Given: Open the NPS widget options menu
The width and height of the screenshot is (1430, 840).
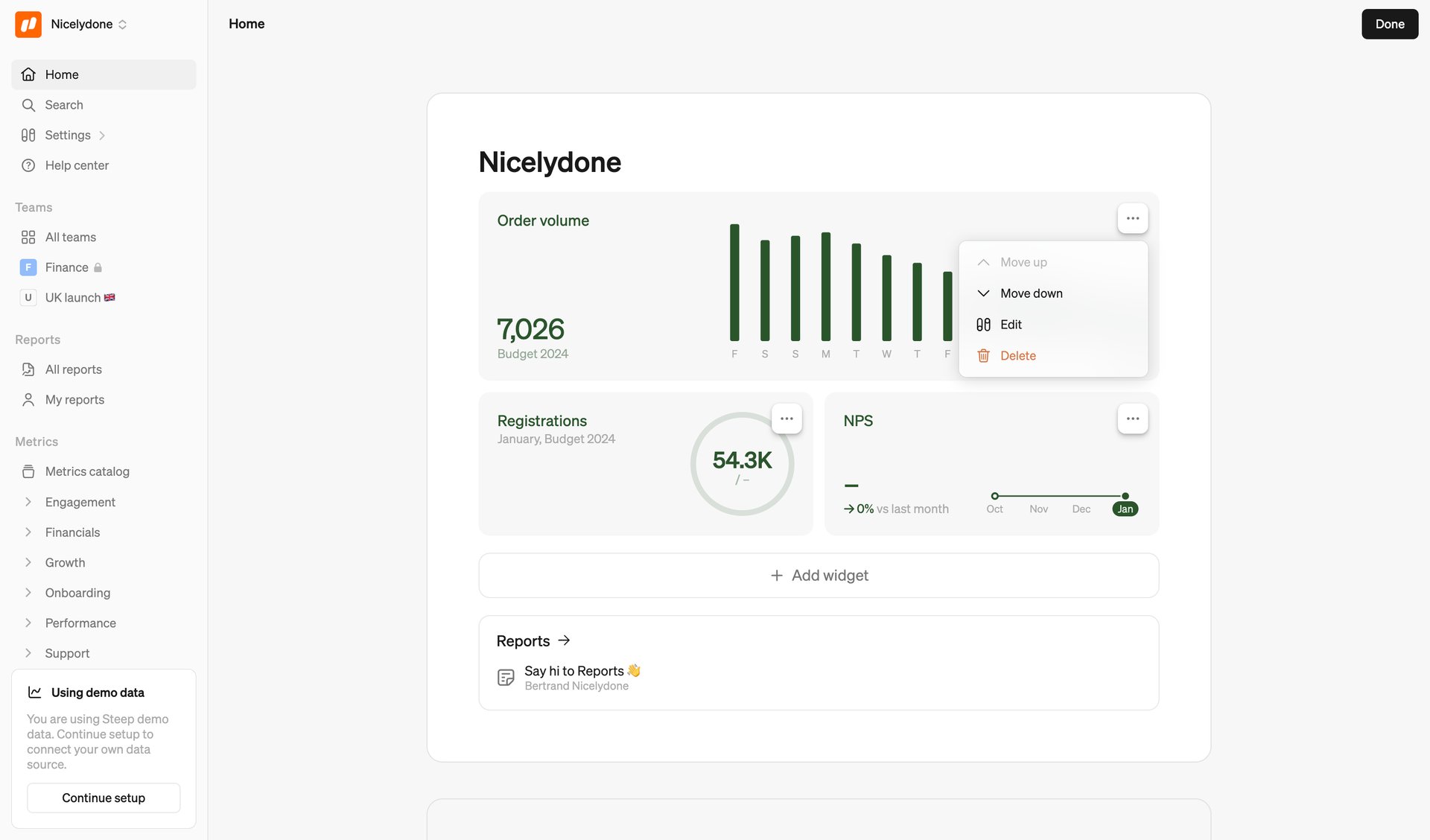Looking at the screenshot, I should point(1132,419).
